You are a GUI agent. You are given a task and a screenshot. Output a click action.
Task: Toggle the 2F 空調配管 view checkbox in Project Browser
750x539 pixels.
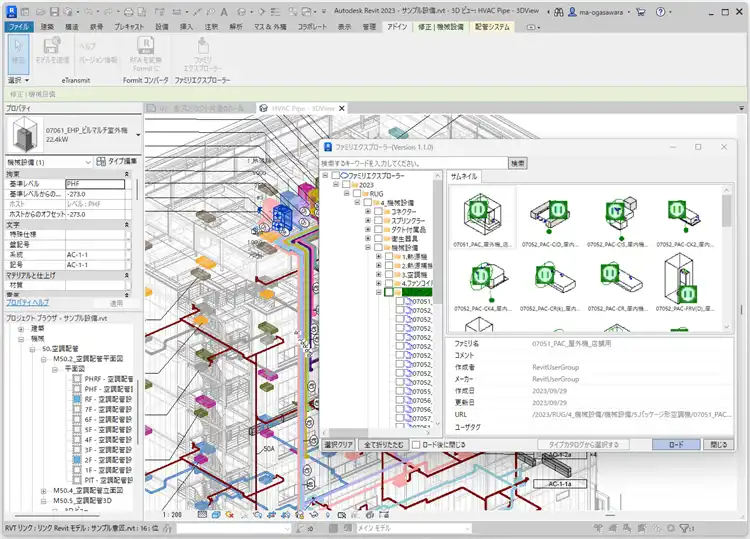(x=77, y=460)
